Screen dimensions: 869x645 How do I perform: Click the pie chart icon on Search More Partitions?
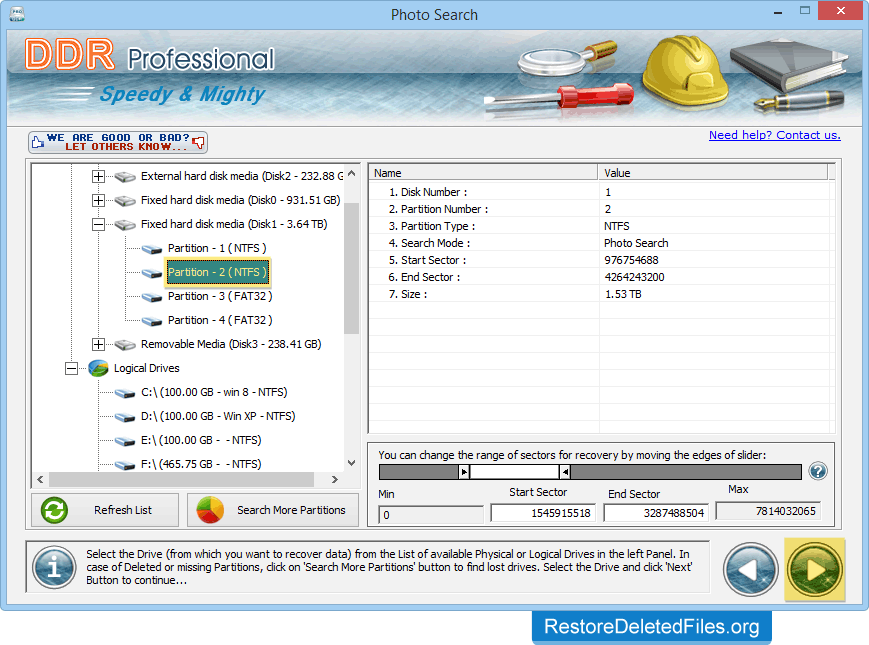coord(210,510)
